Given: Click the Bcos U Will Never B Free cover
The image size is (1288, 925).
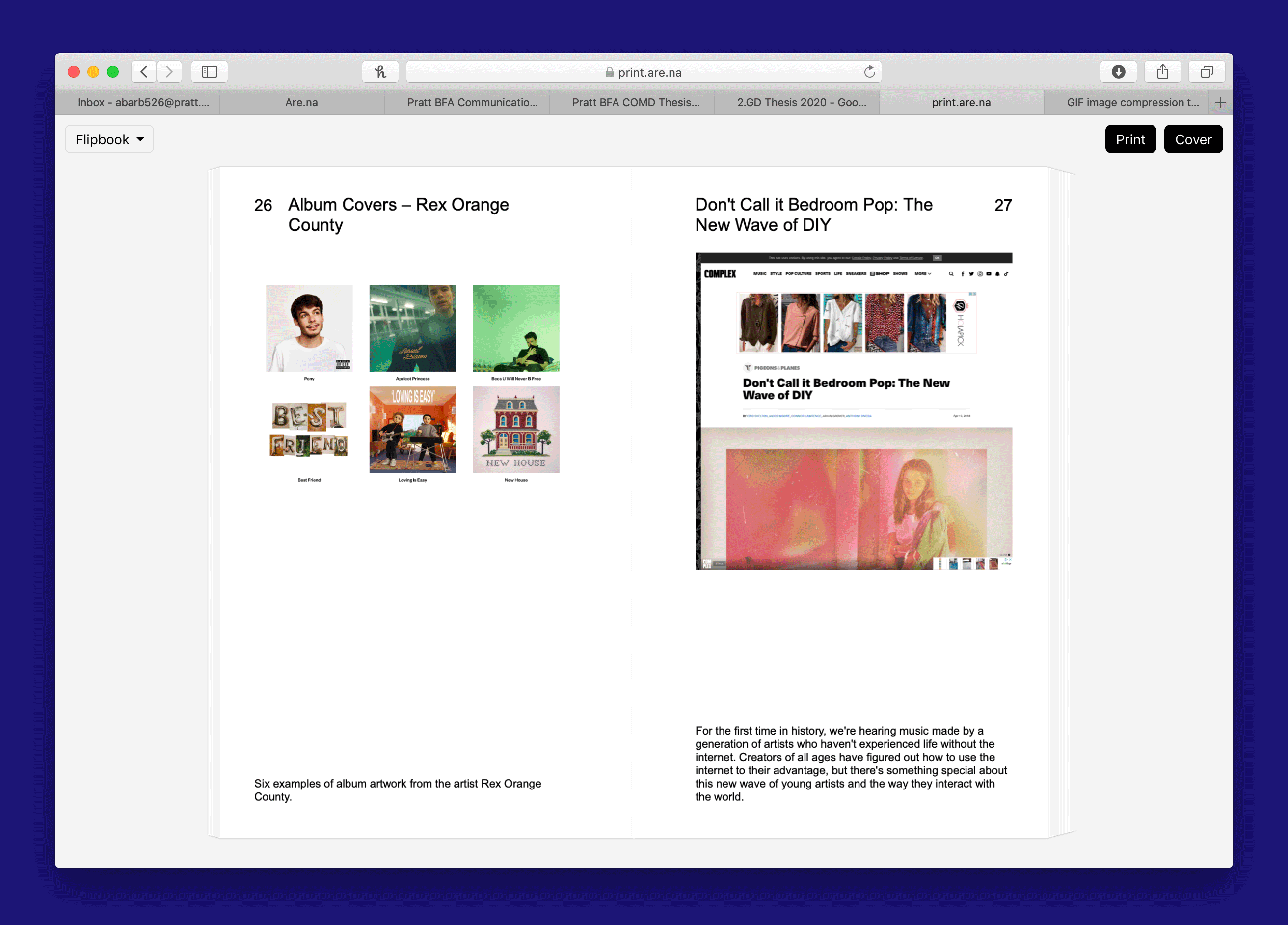Looking at the screenshot, I should [516, 328].
